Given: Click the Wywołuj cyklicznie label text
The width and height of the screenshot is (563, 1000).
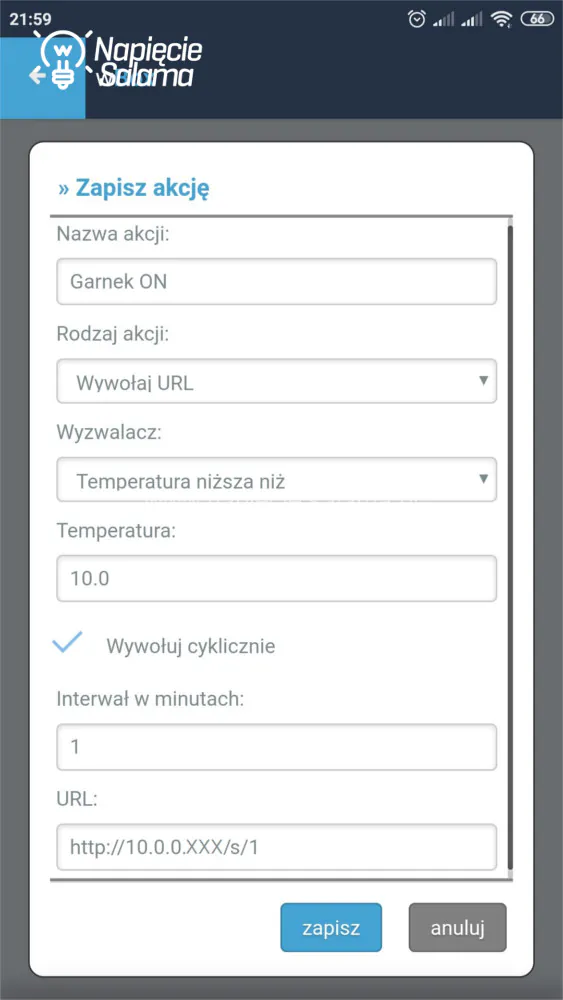Looking at the screenshot, I should [191, 646].
